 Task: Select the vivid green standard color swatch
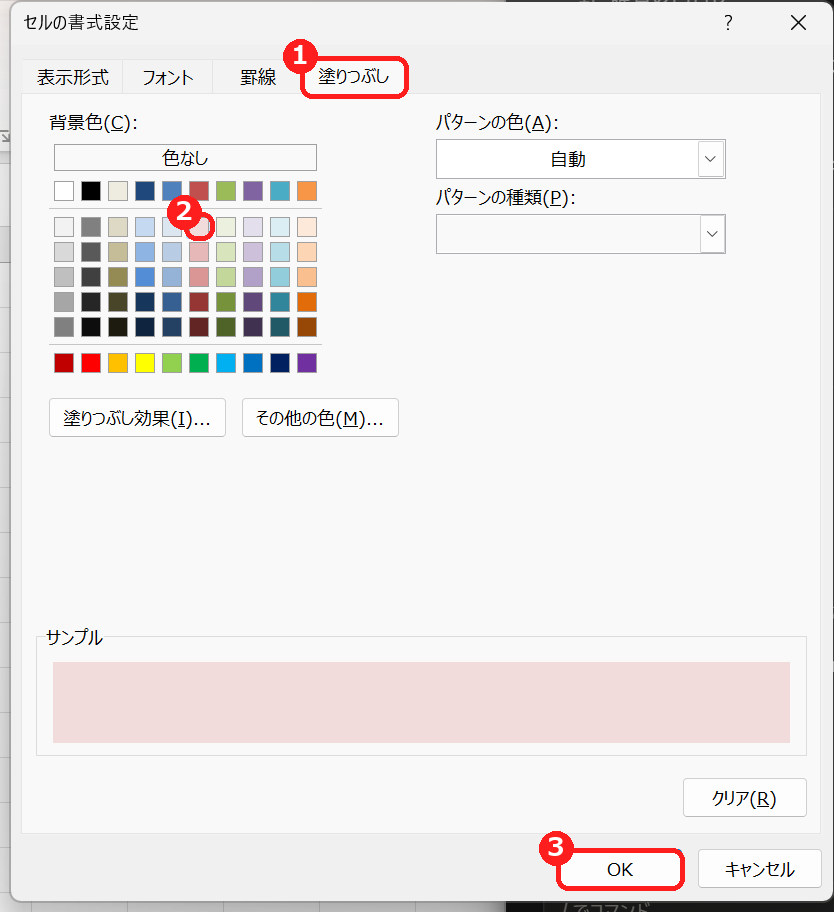[199, 363]
